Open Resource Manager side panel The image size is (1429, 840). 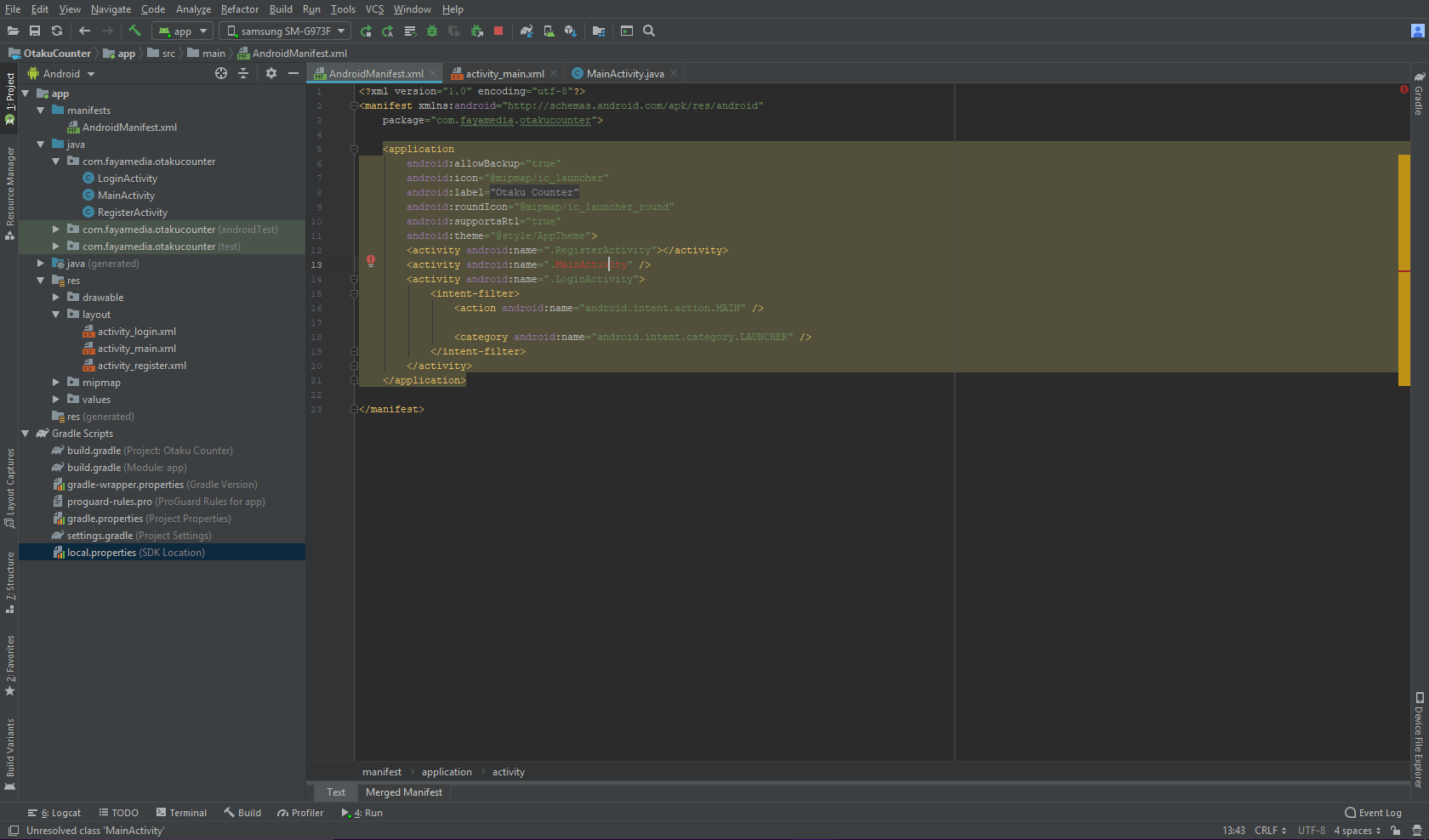(10, 193)
